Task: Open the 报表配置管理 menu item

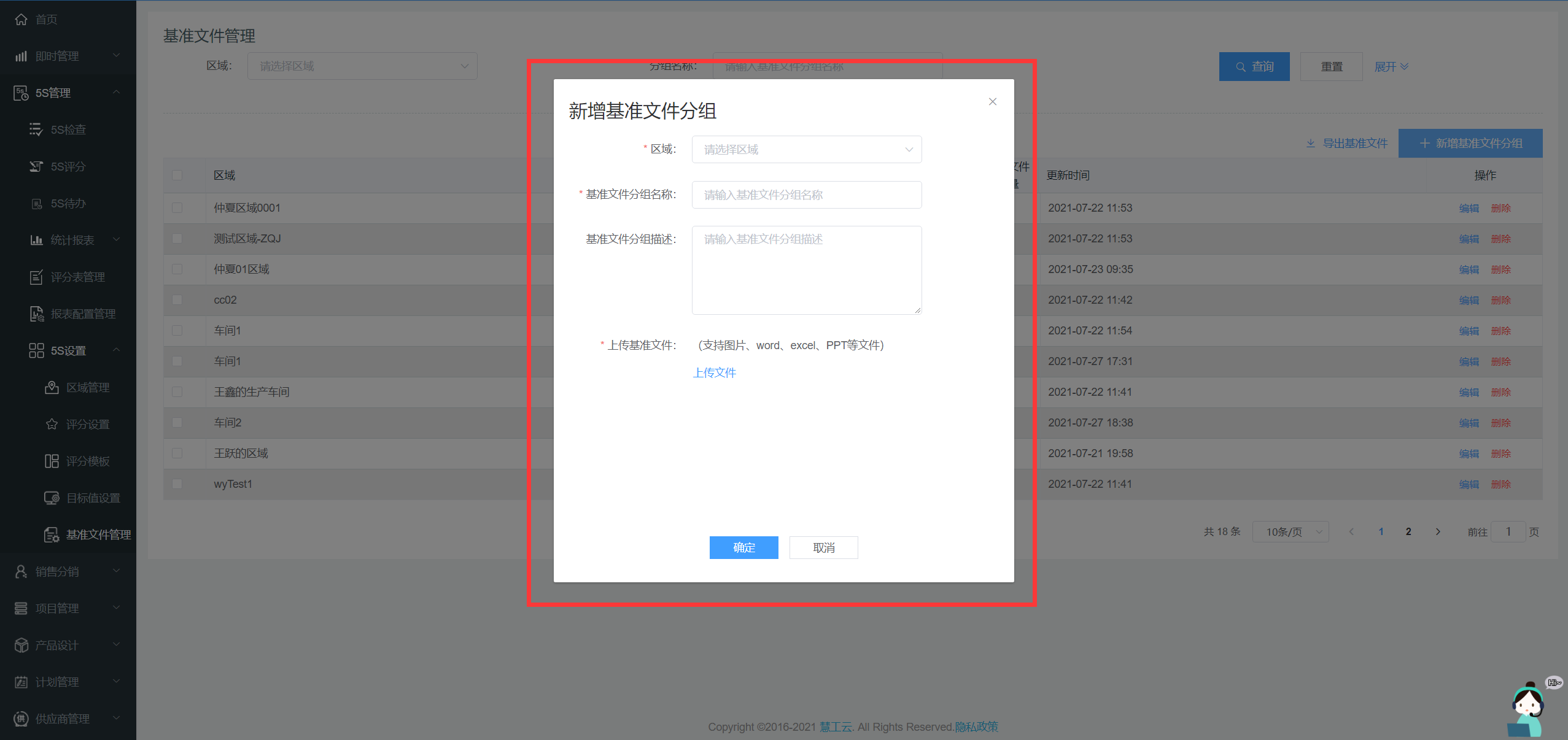Action: pyautogui.click(x=83, y=314)
